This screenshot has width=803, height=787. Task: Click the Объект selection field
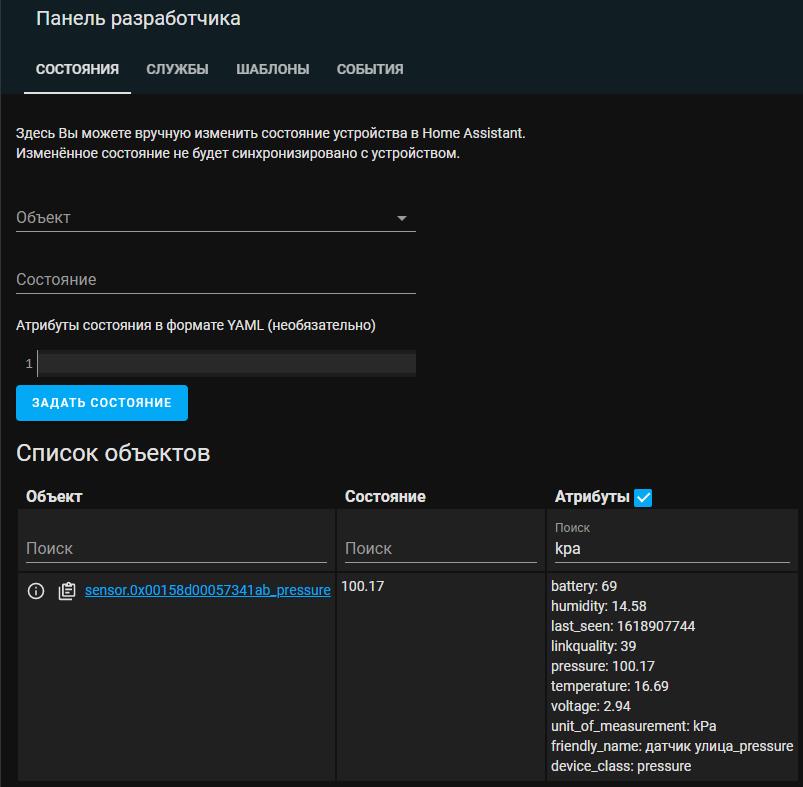tap(215, 217)
